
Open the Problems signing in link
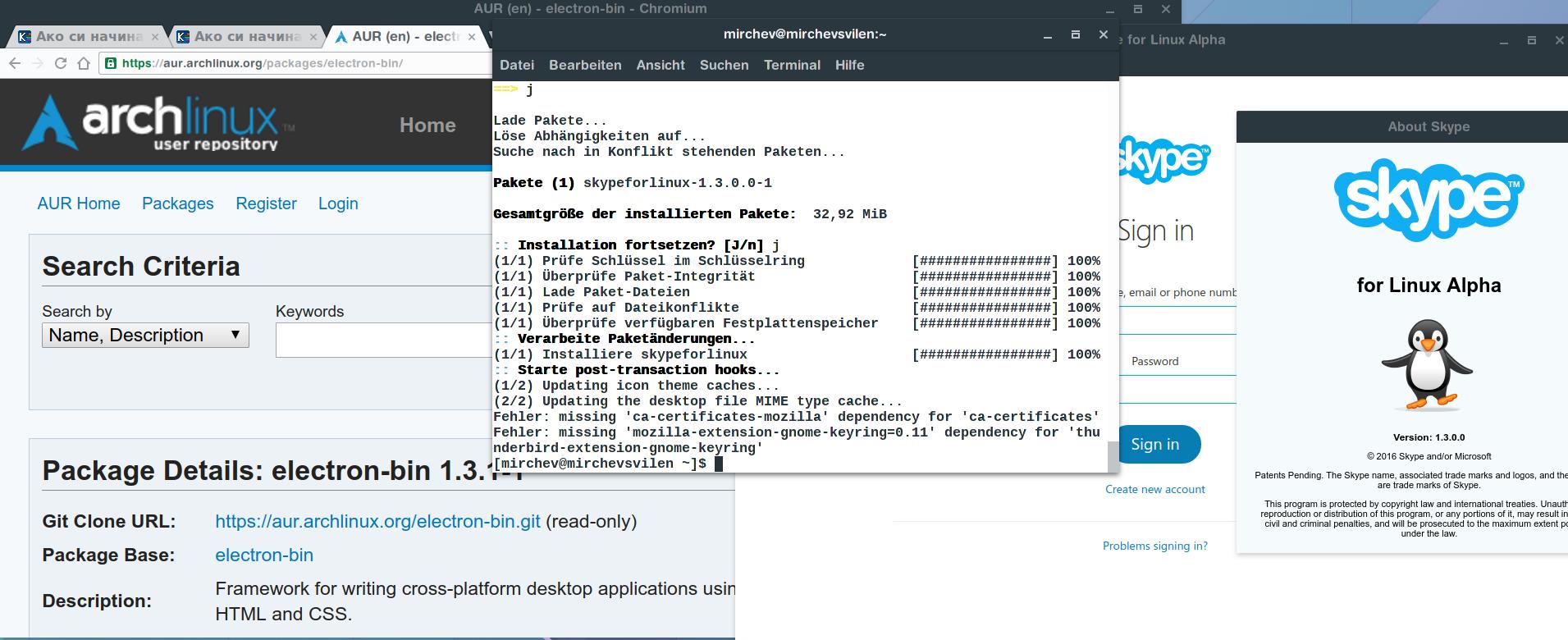(1154, 546)
